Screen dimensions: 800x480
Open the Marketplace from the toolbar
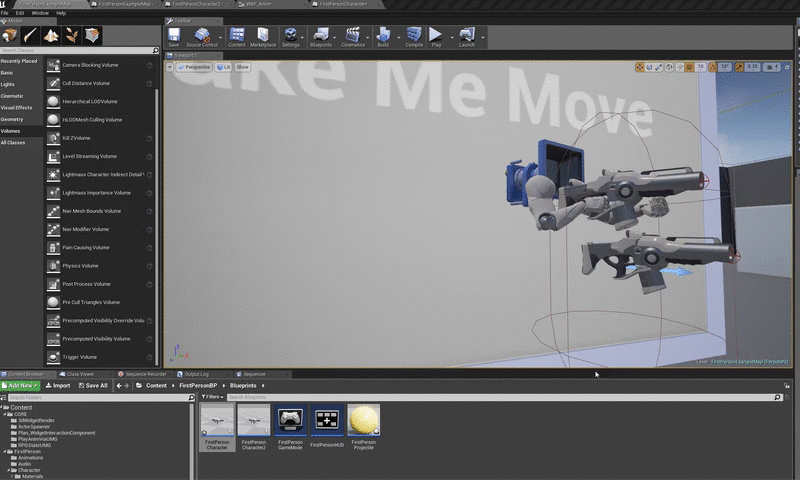point(263,37)
